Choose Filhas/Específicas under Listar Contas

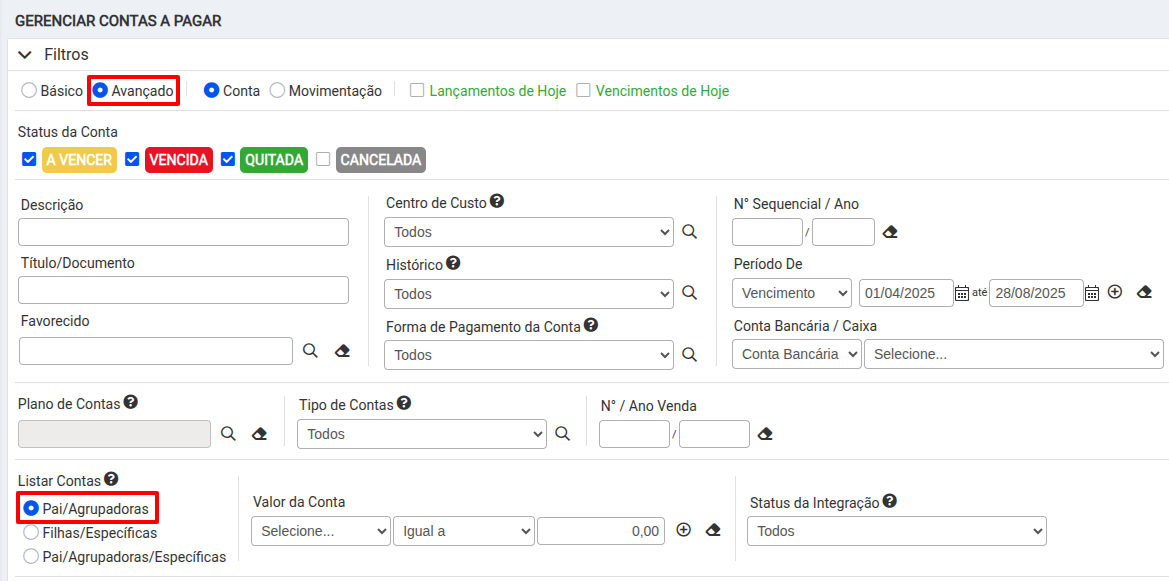pos(31,533)
